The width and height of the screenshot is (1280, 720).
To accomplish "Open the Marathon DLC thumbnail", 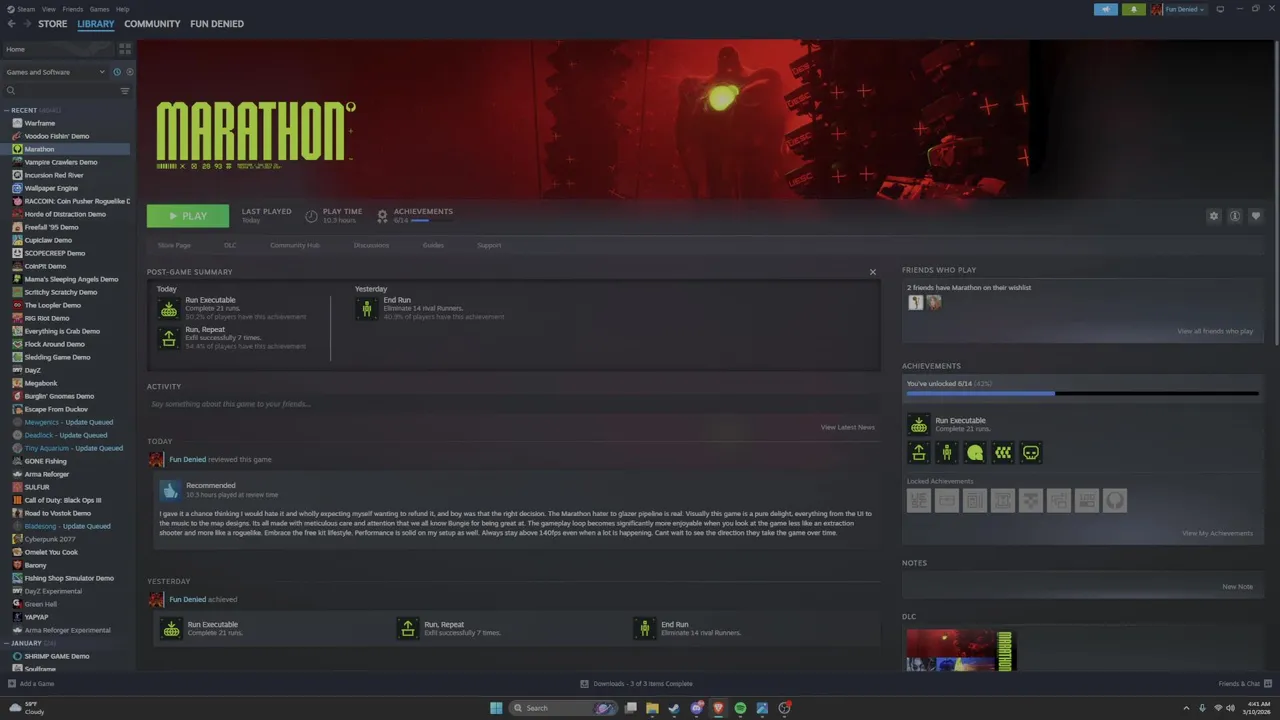I will 960,651.
